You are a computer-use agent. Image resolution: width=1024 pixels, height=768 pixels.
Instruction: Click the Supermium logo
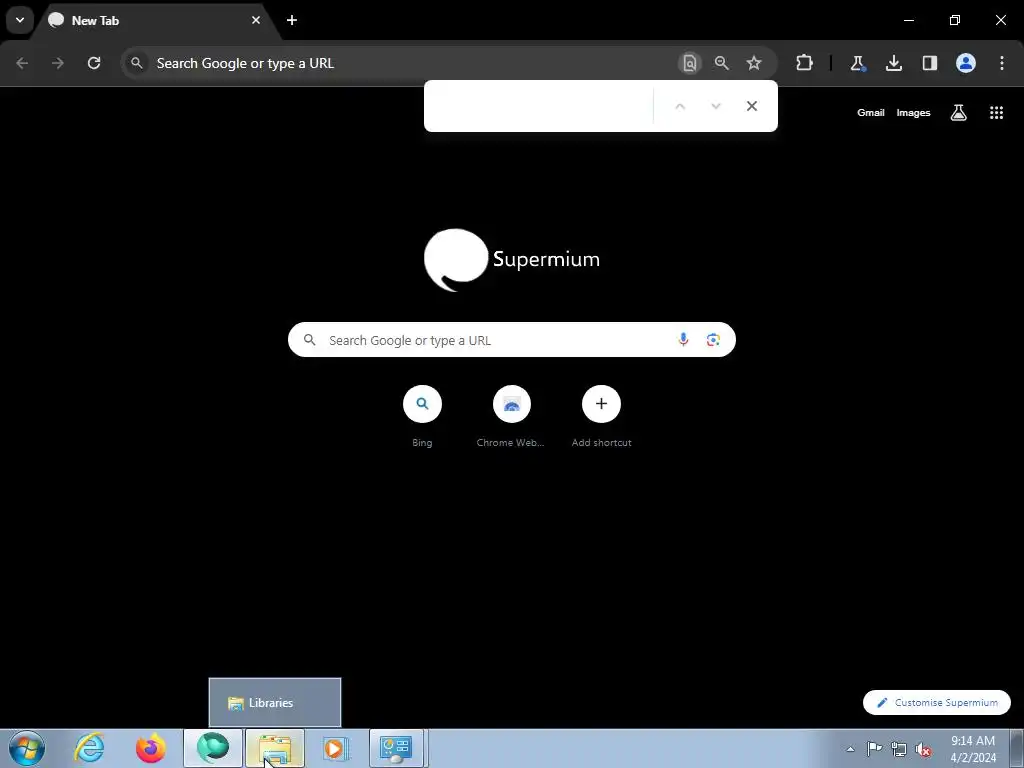pos(512,260)
